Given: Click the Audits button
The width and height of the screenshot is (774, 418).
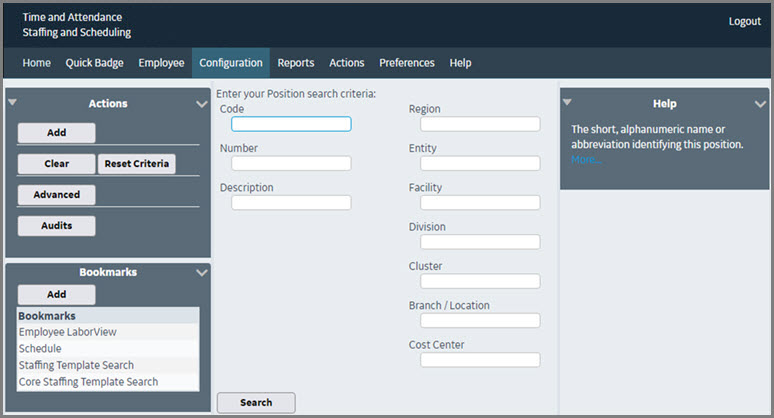Looking at the screenshot, I should [57, 226].
